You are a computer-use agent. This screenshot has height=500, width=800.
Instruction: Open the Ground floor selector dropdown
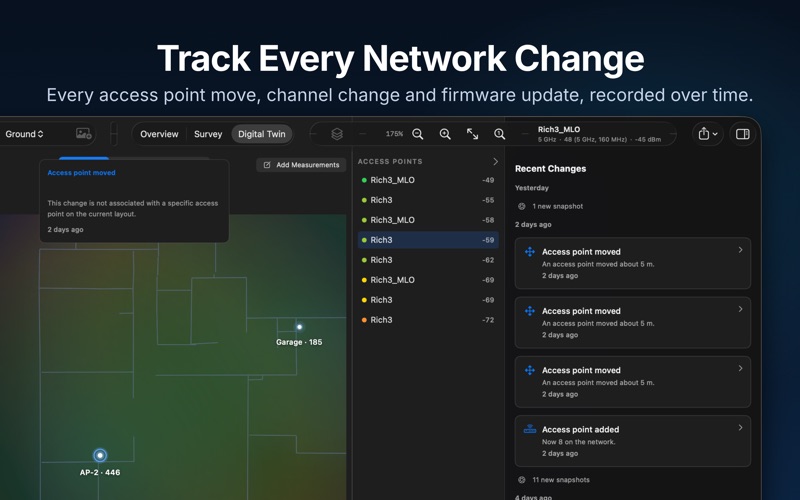point(24,134)
